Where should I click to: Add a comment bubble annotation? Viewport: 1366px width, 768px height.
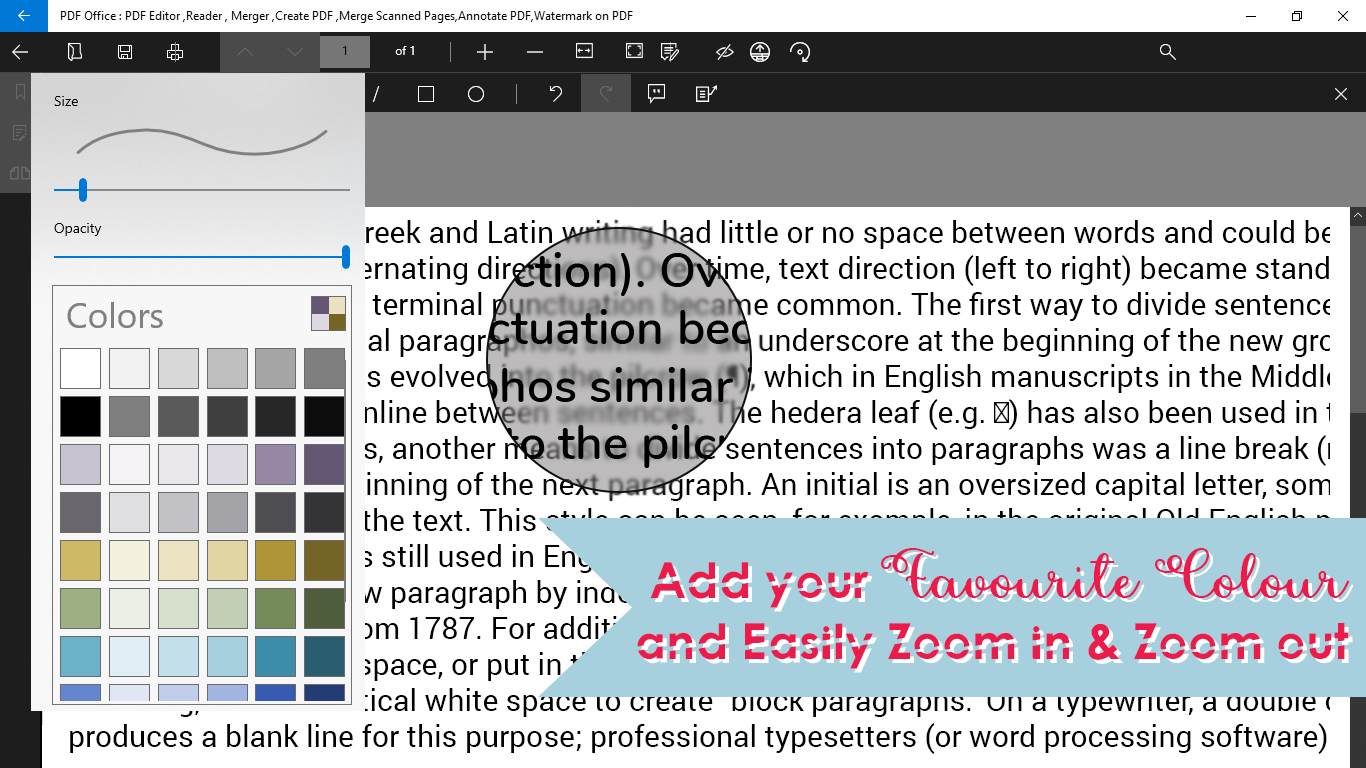click(656, 94)
